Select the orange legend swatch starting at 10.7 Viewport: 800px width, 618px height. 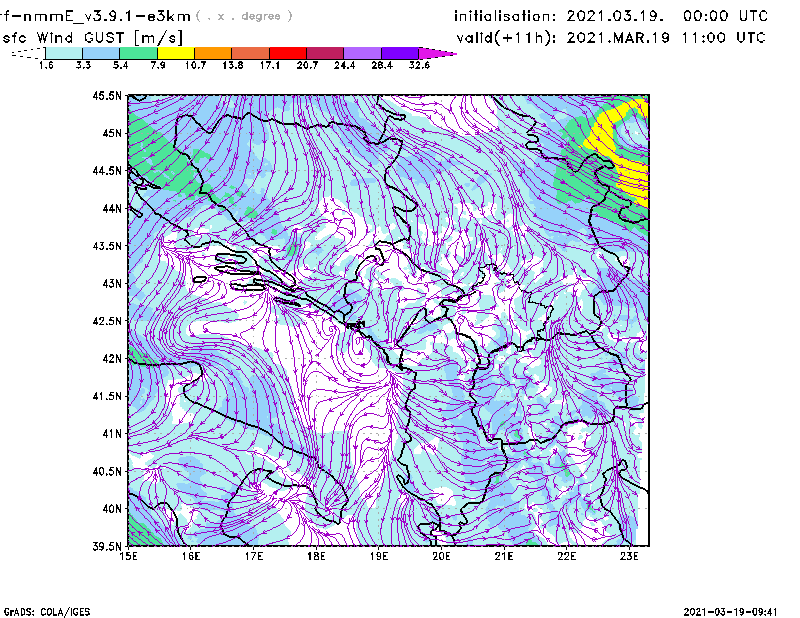(213, 53)
